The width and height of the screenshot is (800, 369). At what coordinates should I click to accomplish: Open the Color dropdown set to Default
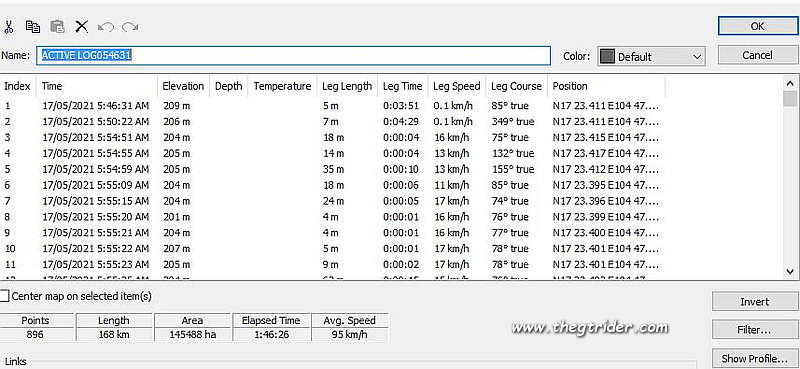(x=651, y=57)
